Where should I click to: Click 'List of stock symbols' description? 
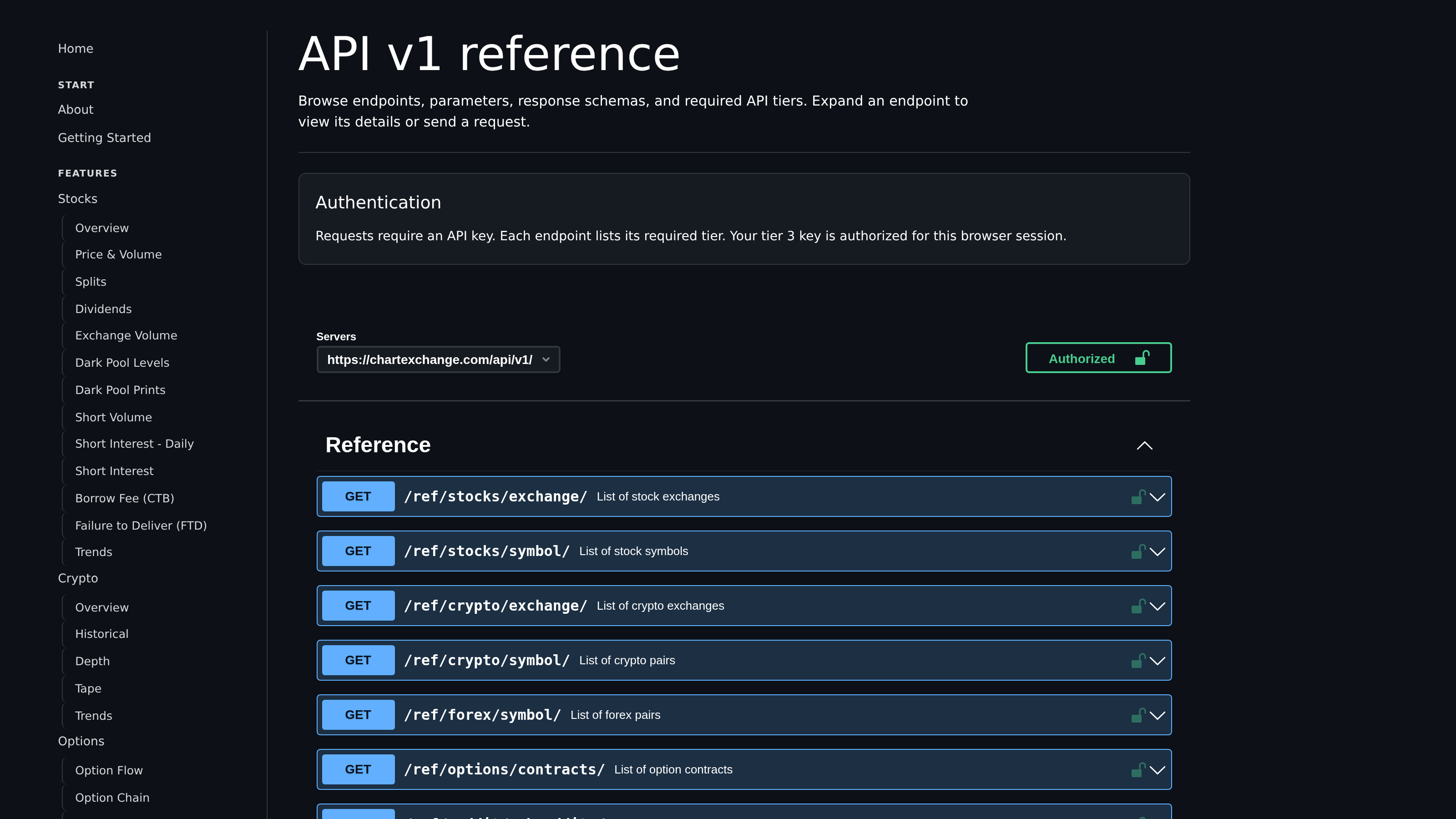pyautogui.click(x=634, y=551)
